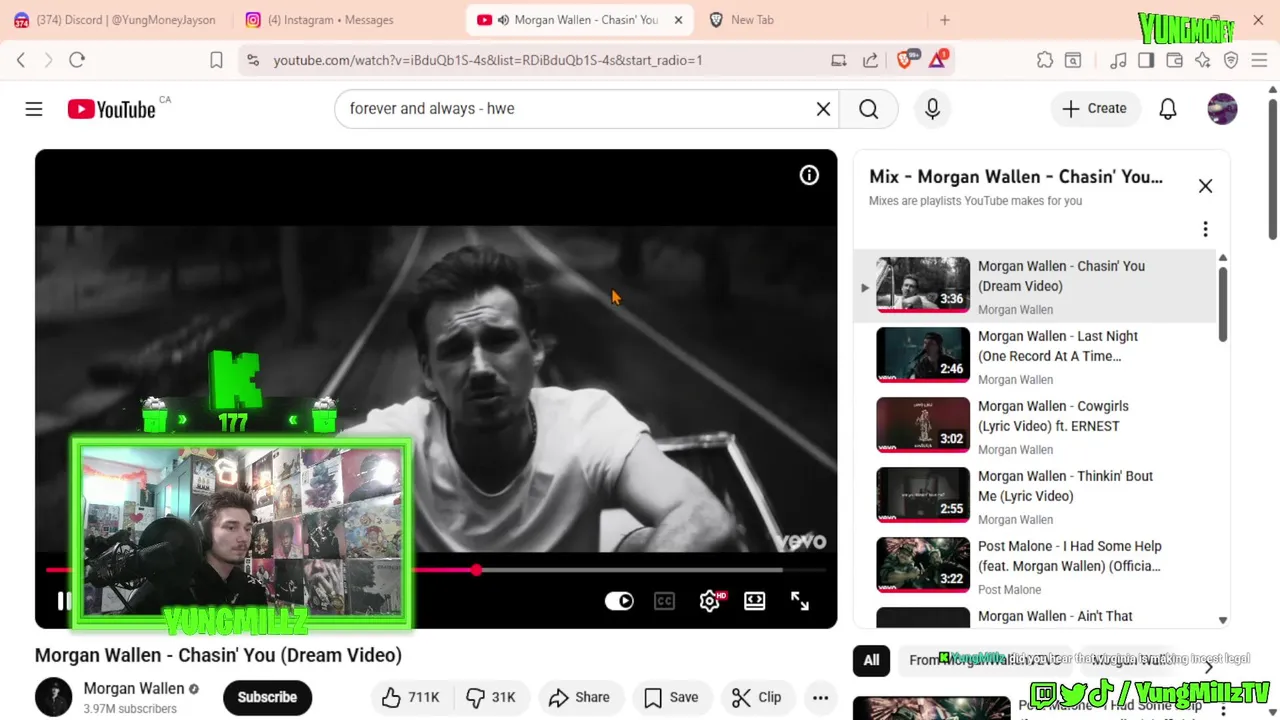
Task: Select the All filter chip
Action: tap(872, 660)
